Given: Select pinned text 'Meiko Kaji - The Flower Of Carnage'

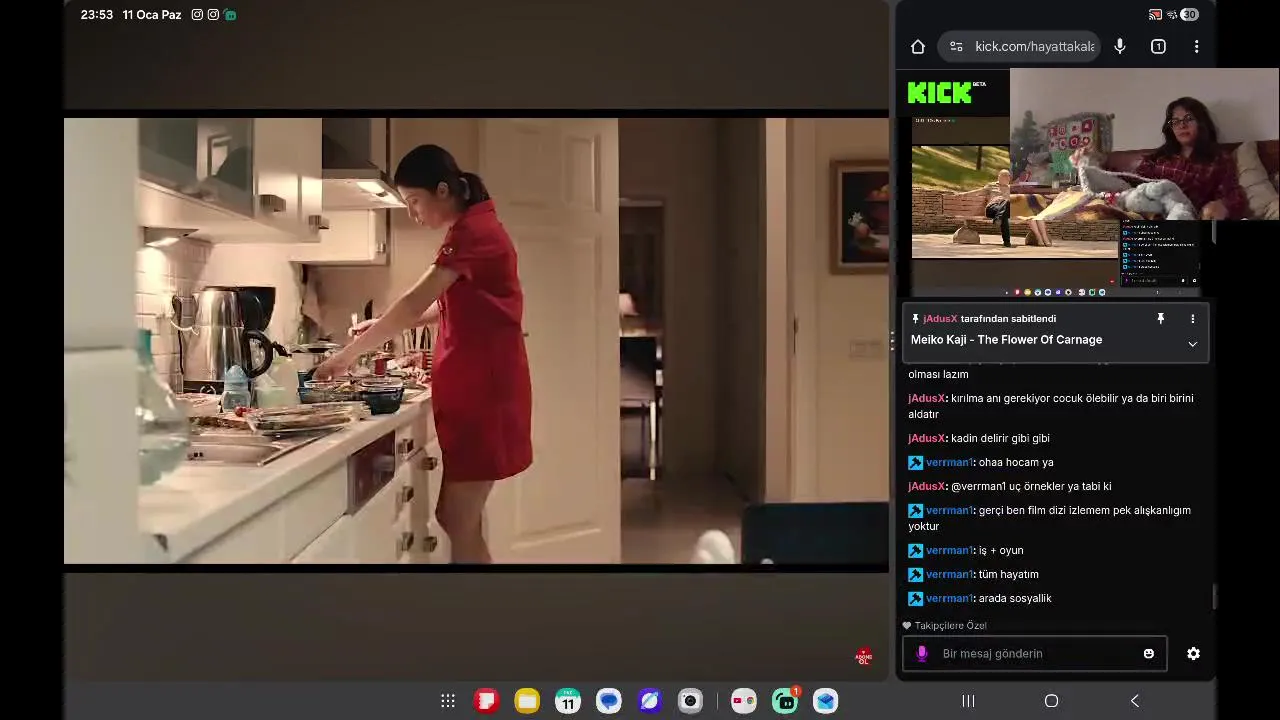Looking at the screenshot, I should click(1006, 340).
